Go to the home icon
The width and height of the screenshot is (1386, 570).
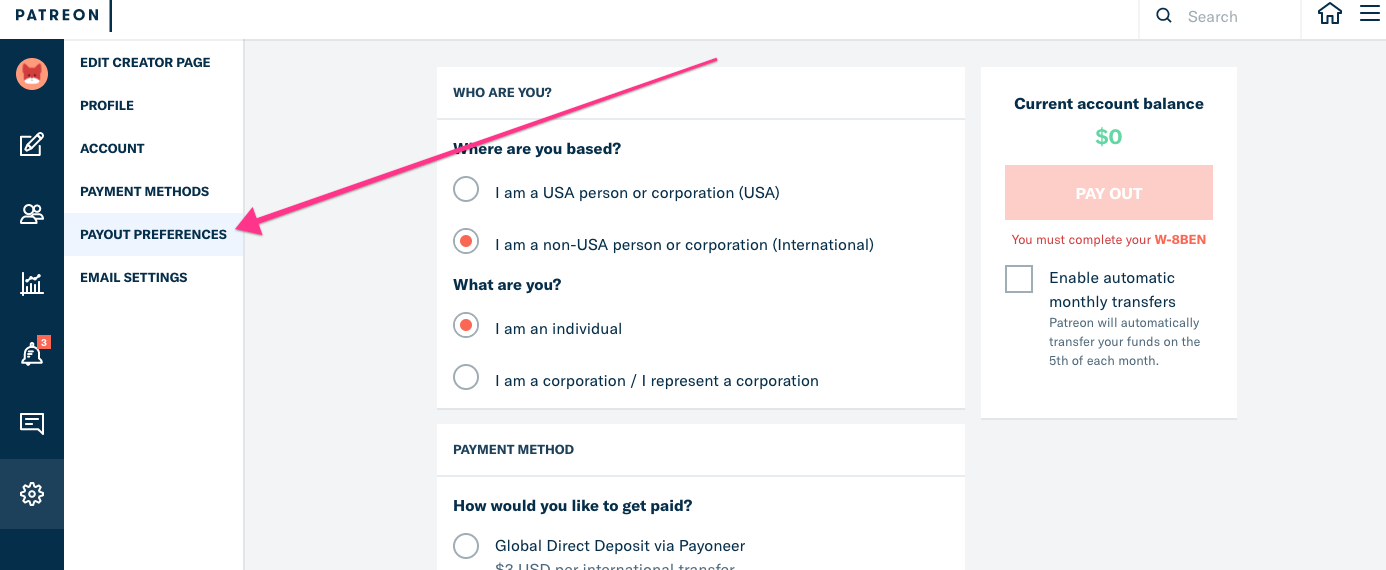(1329, 14)
